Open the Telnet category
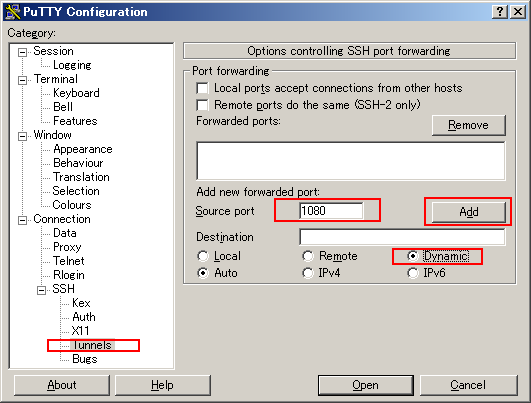The image size is (531, 403). point(69,261)
